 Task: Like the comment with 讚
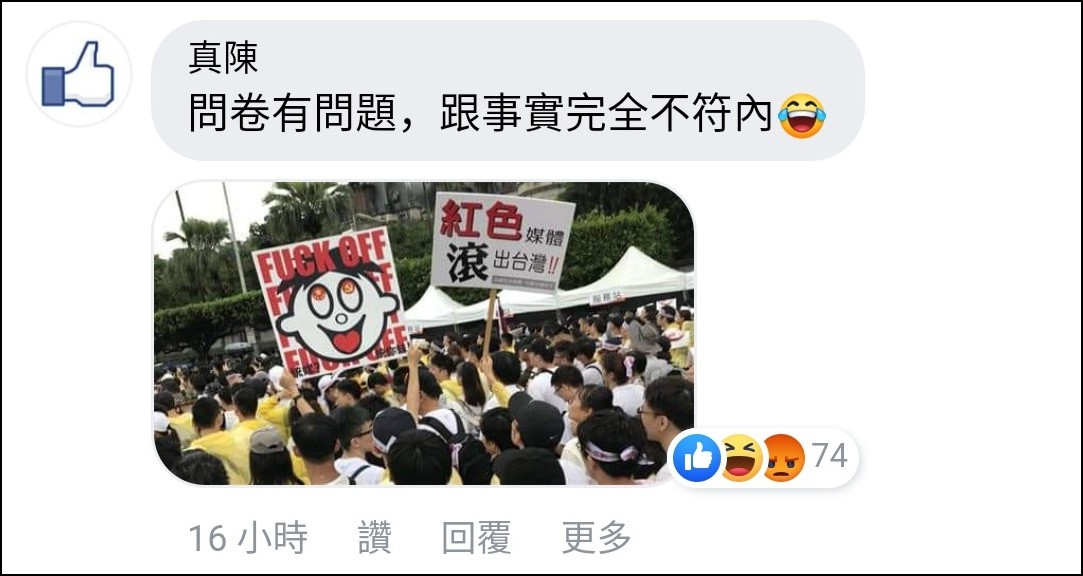coord(375,537)
